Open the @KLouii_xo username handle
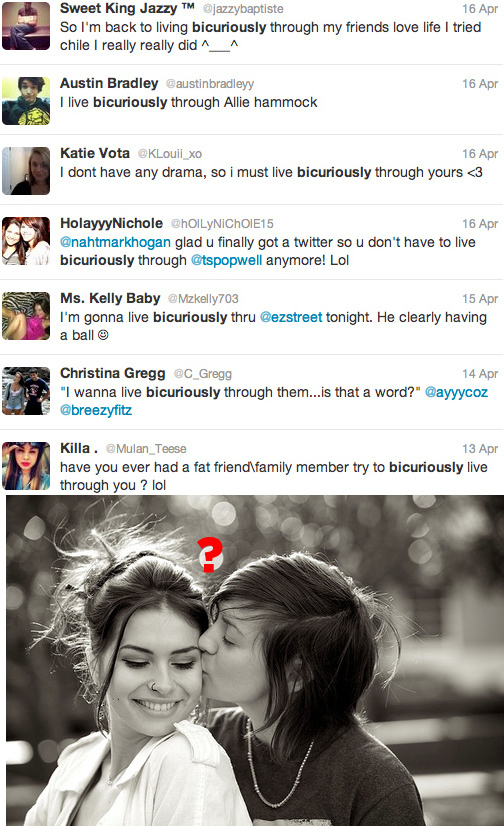 coord(170,154)
